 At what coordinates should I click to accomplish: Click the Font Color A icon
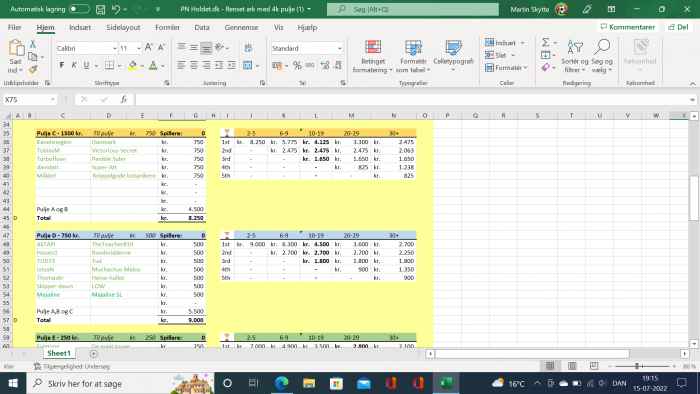pyautogui.click(x=153, y=66)
